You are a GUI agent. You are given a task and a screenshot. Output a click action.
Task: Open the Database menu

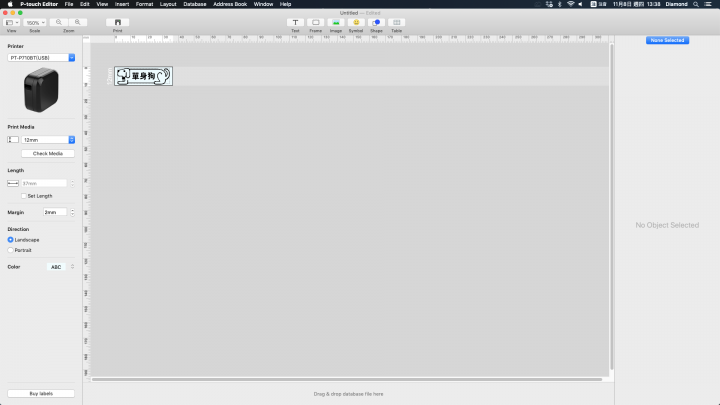(x=195, y=4)
